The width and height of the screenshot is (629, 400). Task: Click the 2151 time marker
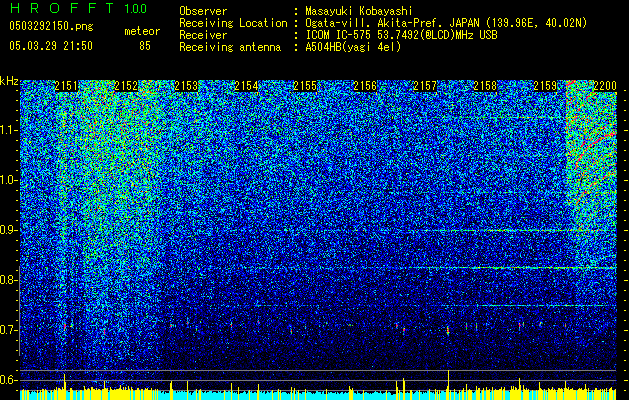tap(66, 86)
